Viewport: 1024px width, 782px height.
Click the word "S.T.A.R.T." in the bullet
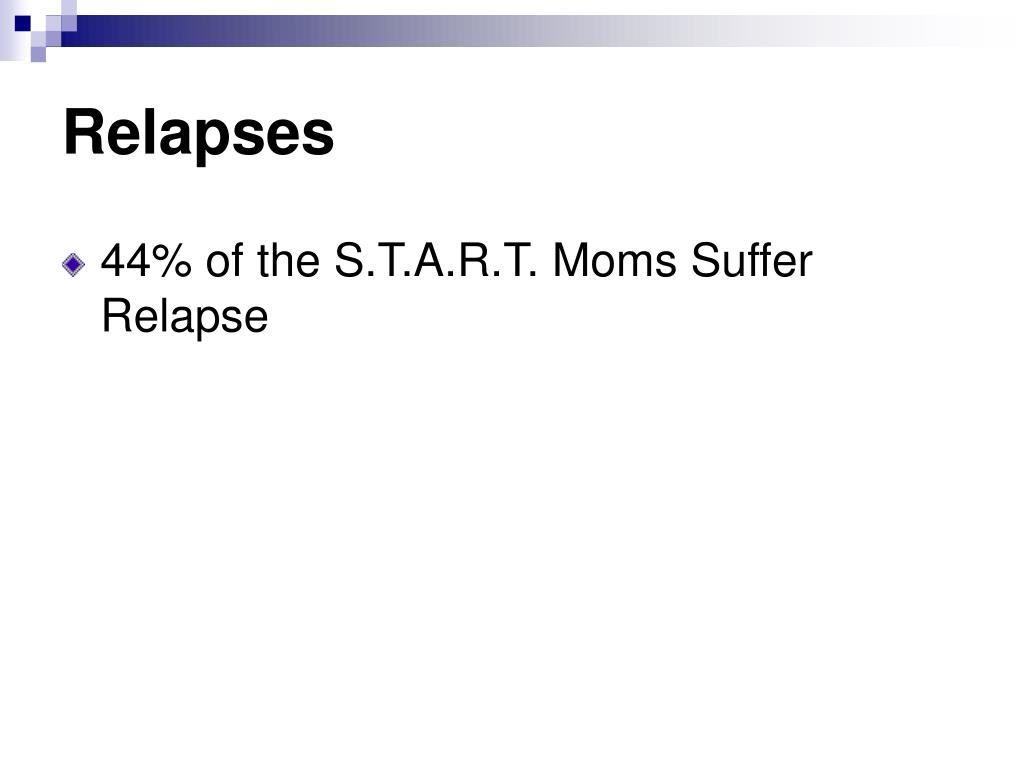[436, 261]
